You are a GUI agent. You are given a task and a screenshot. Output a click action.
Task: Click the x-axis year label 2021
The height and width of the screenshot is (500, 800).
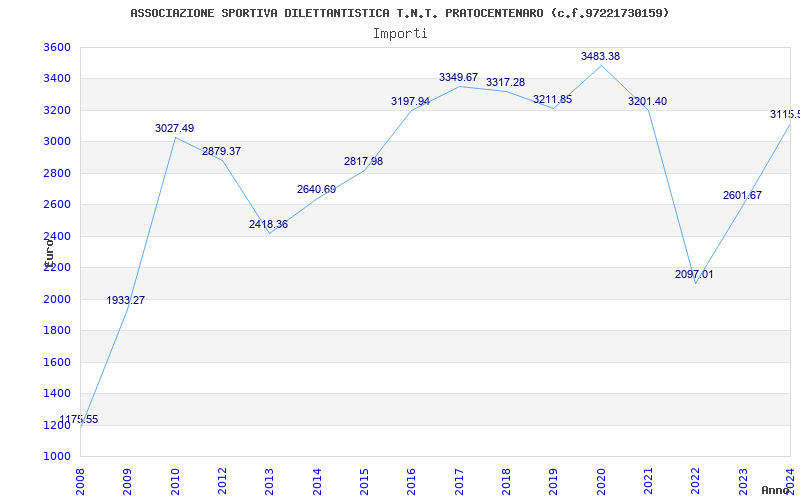648,482
